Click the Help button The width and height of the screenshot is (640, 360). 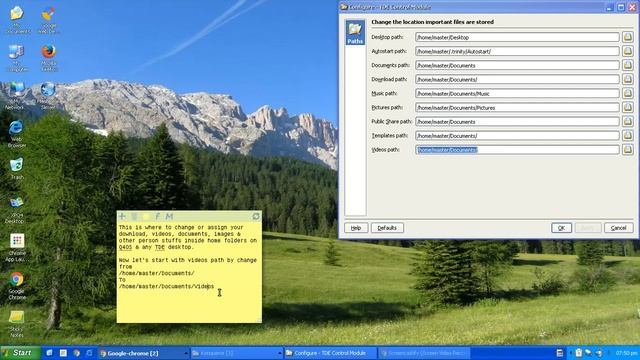[x=356, y=228]
